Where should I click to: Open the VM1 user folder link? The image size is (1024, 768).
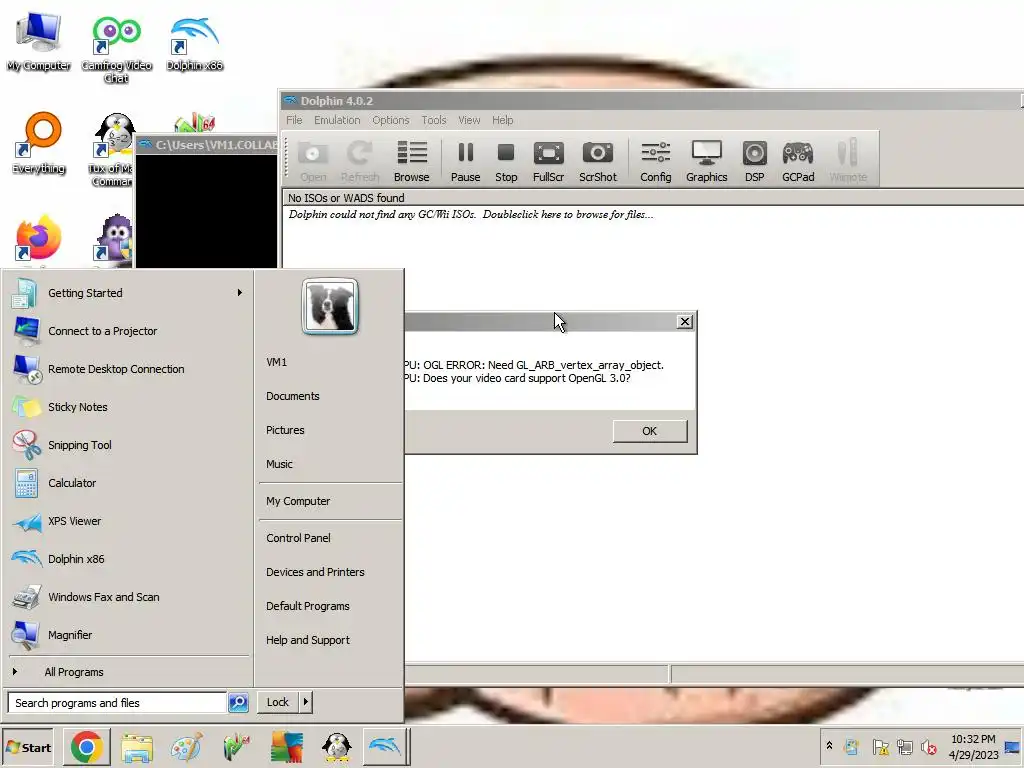point(276,362)
